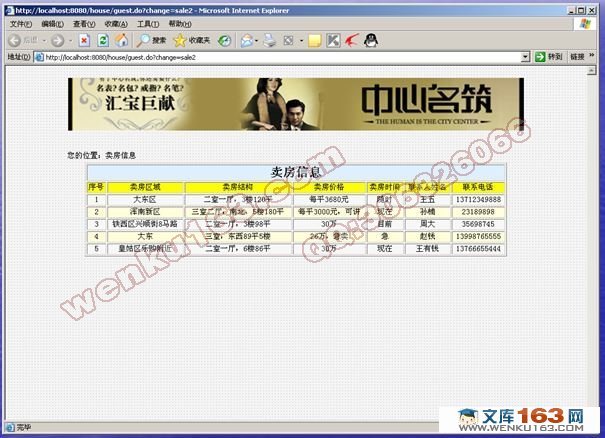Open the 文件(F) menu
The height and width of the screenshot is (438, 605).
tap(21, 24)
